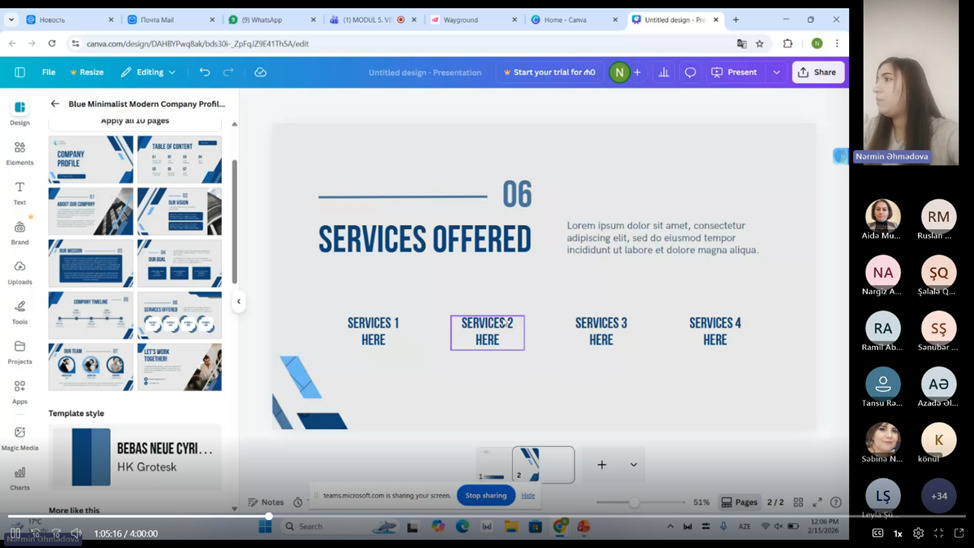
Task: Open the Uploads panel
Action: click(x=20, y=271)
